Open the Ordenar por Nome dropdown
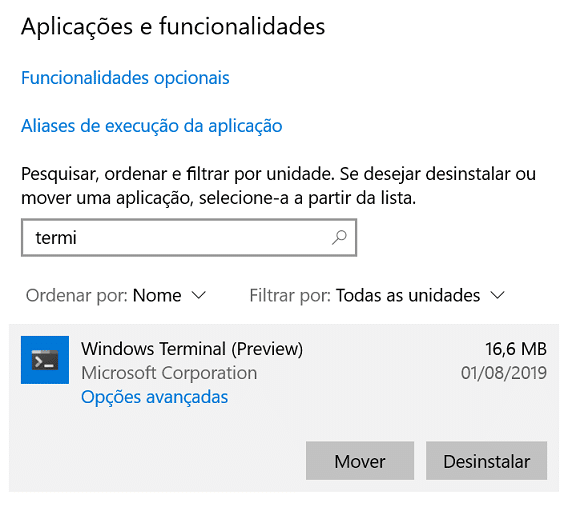The image size is (572, 507). [x=116, y=295]
